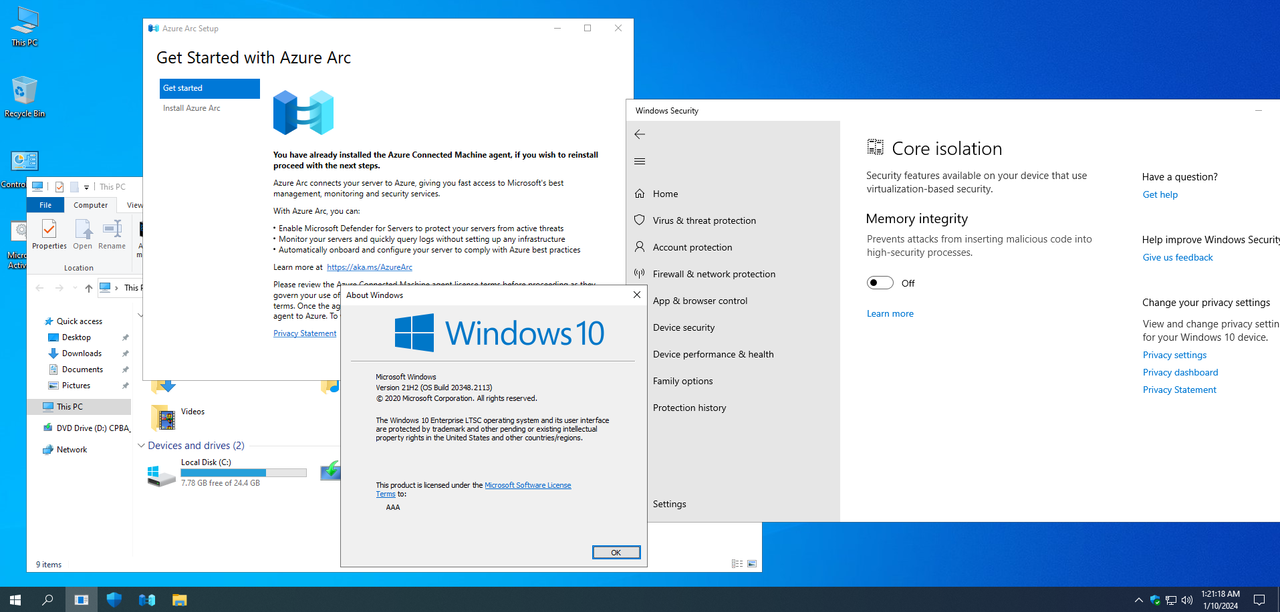Open Task View on the taskbar
1280x612 pixels.
[81, 600]
